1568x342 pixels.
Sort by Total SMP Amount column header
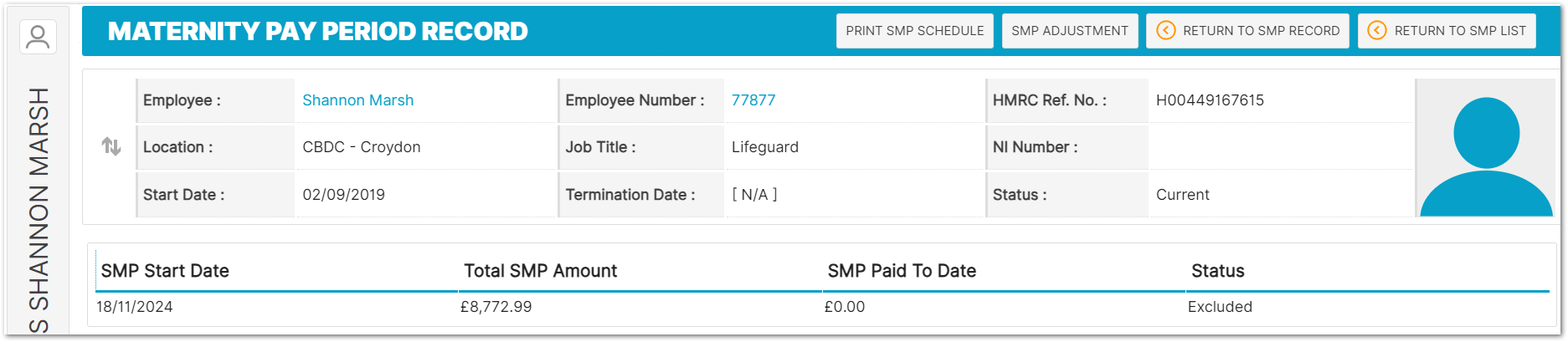pos(540,271)
